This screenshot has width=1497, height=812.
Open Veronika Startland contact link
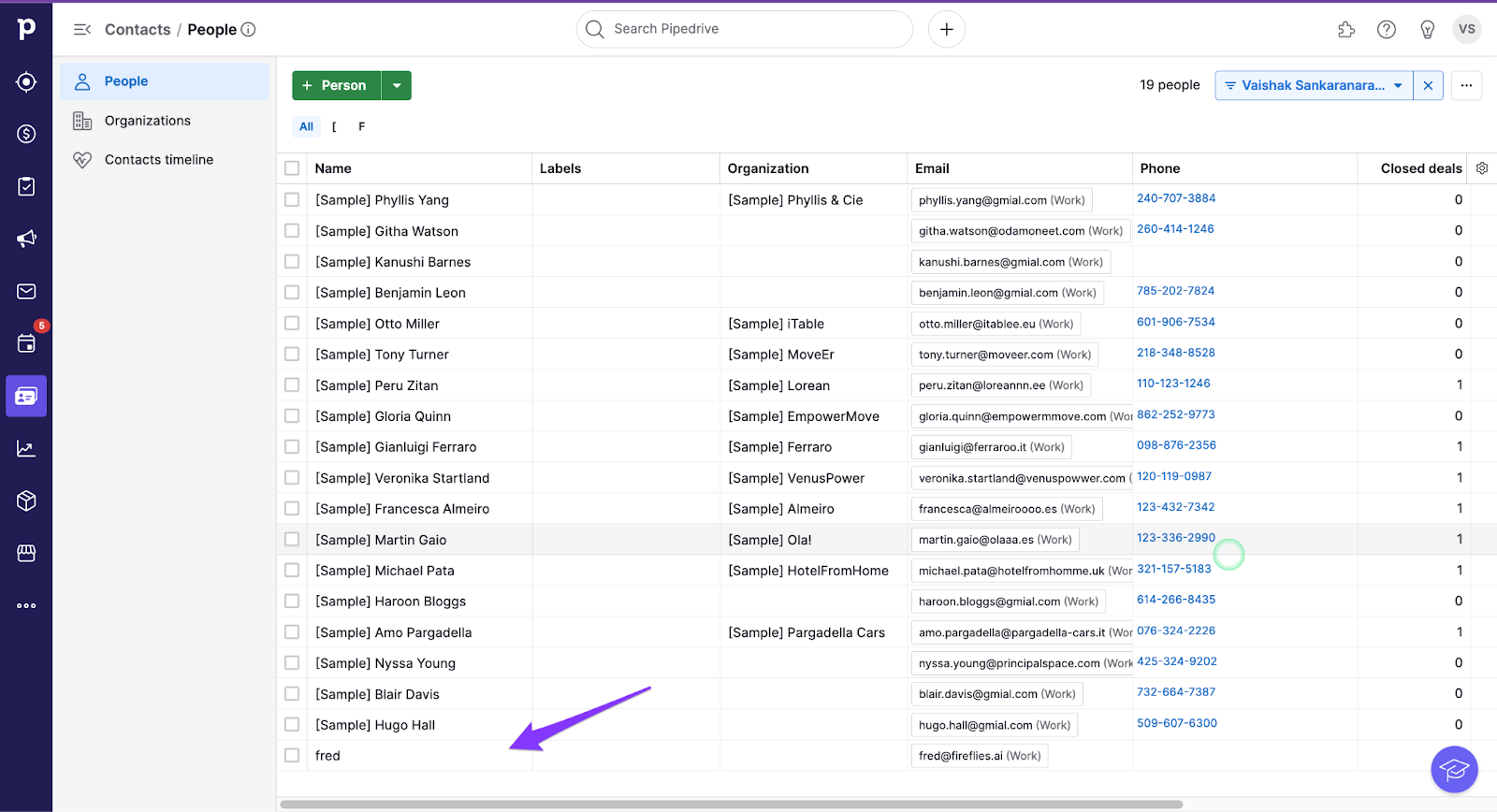[x=402, y=478]
